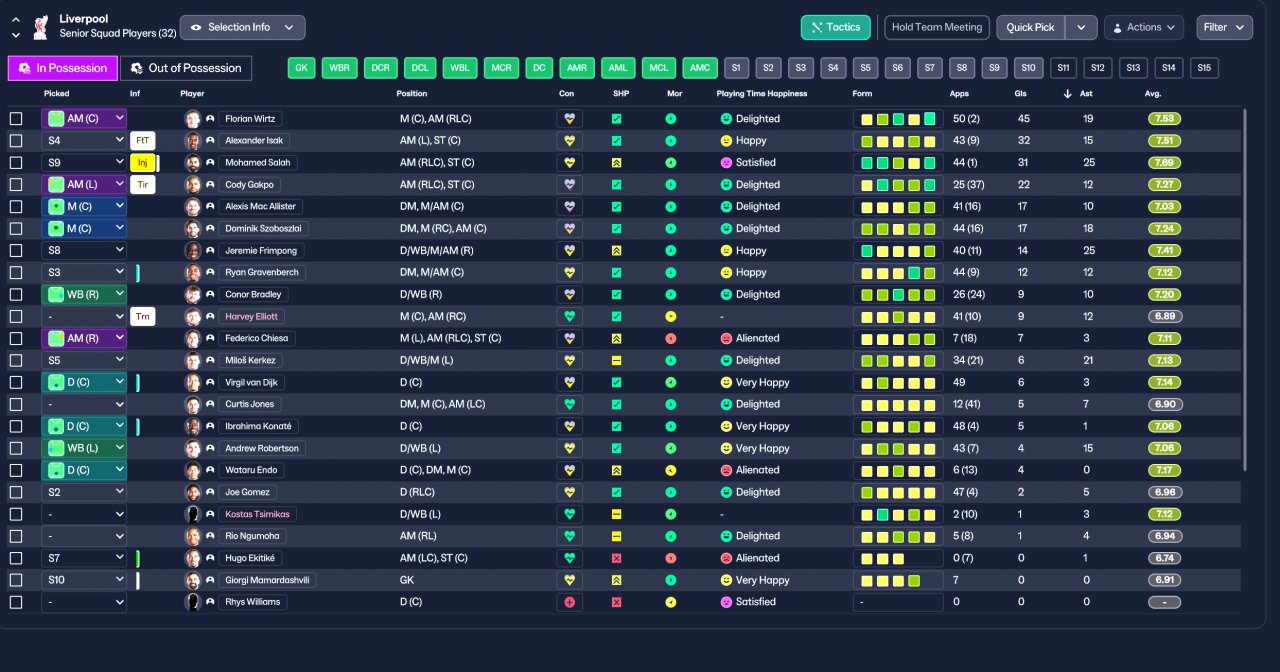
Task: Click Rhys Williams' red condition icon
Action: coord(570,602)
